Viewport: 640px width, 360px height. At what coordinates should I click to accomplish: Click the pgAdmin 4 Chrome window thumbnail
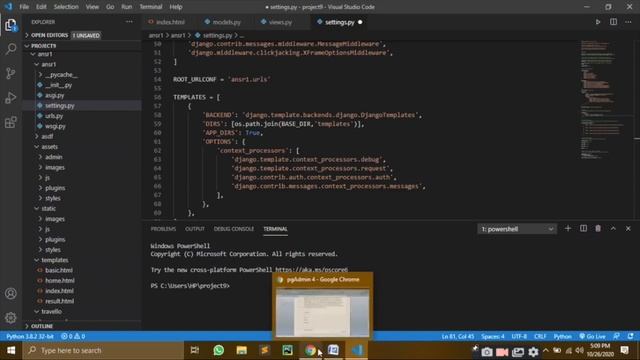point(322,312)
